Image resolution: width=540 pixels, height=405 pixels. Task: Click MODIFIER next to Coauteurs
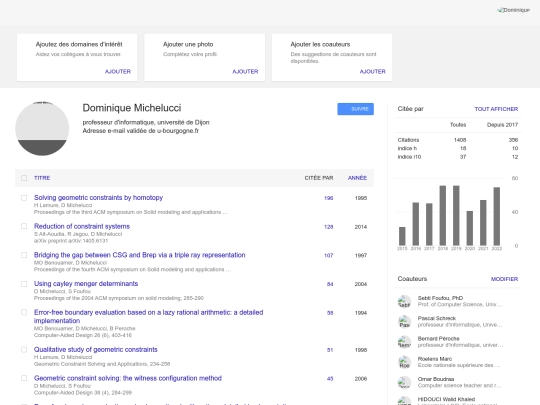tap(505, 279)
